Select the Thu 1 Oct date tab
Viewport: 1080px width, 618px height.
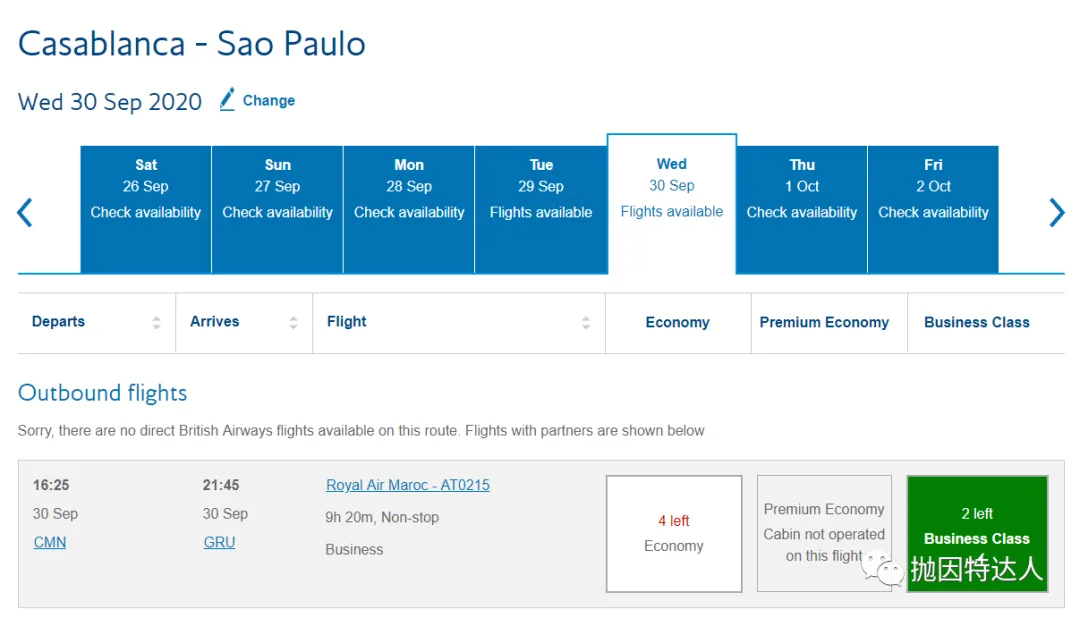[x=802, y=209]
